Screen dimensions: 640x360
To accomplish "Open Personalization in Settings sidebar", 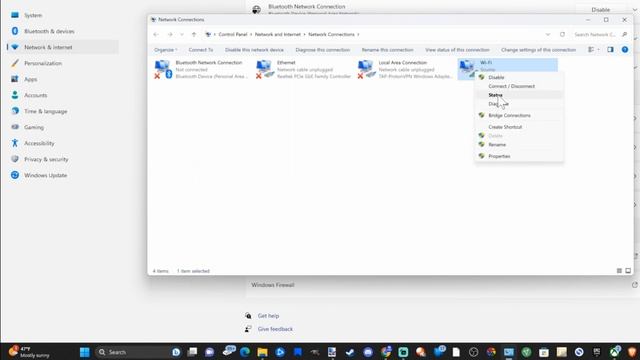I will [63, 63].
